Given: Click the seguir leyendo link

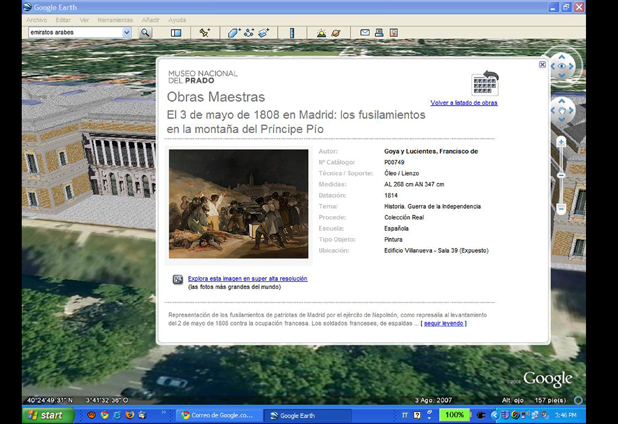Looking at the screenshot, I should click(x=443, y=324).
